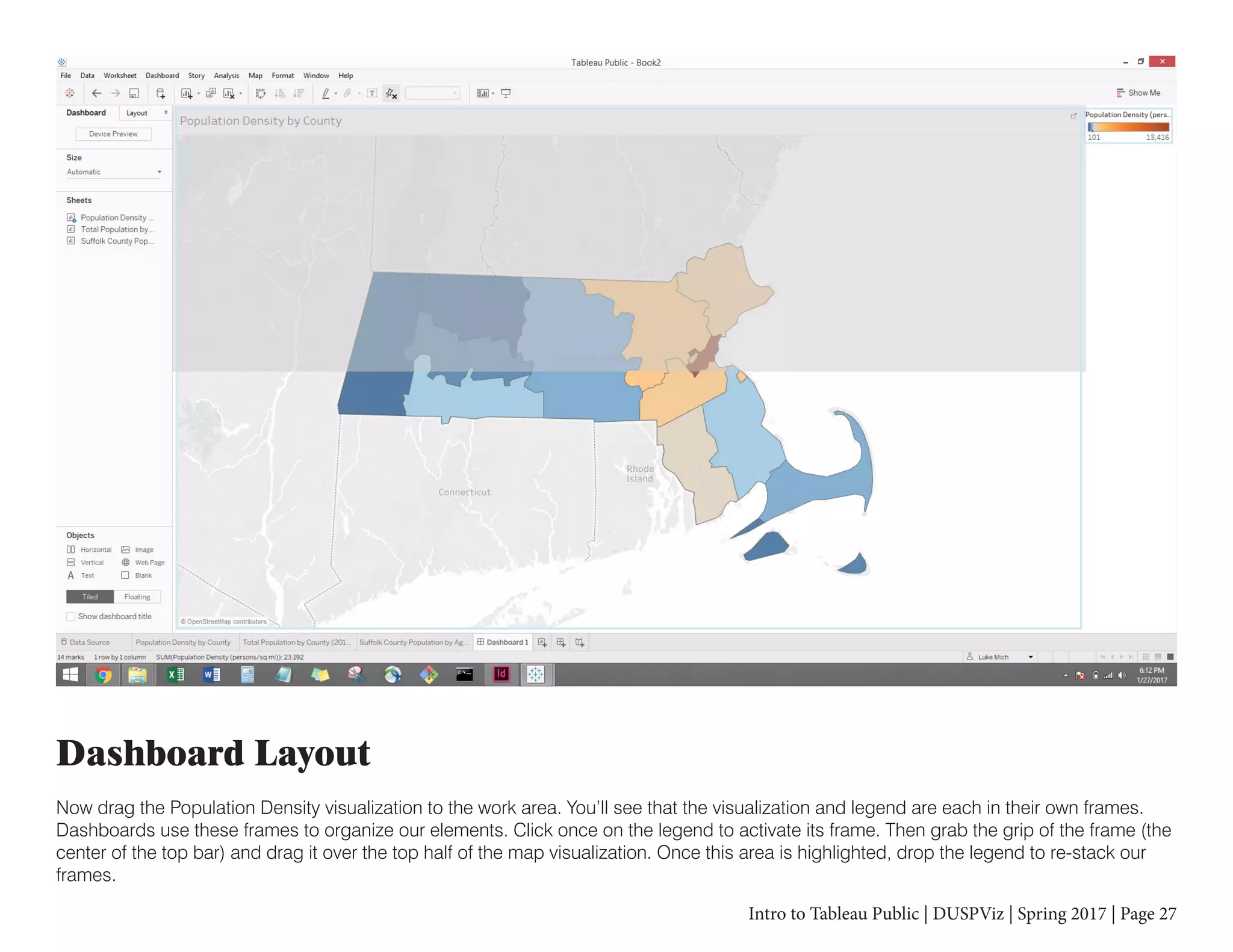Open the New Worksheet dropdown arrow

(x=199, y=94)
